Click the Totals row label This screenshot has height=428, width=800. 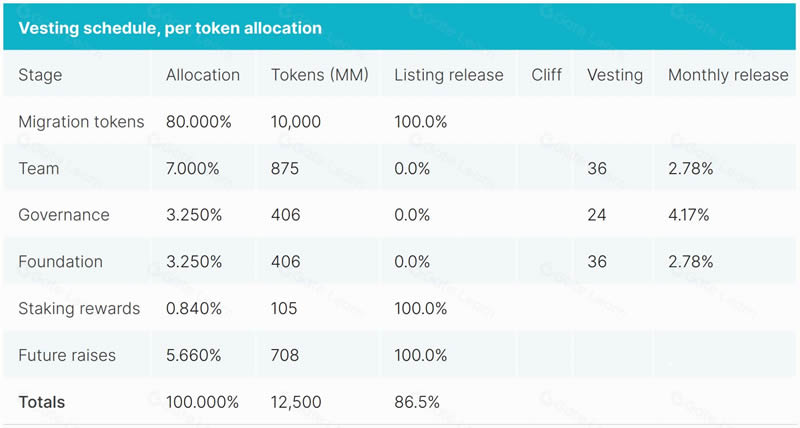(x=42, y=402)
